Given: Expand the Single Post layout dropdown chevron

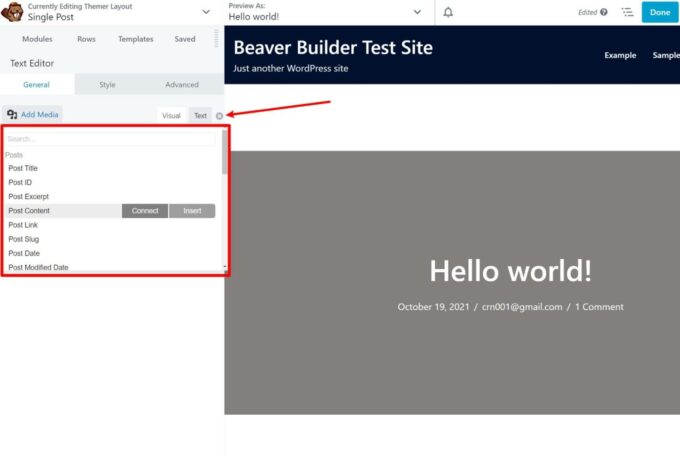Looking at the screenshot, I should 206,12.
